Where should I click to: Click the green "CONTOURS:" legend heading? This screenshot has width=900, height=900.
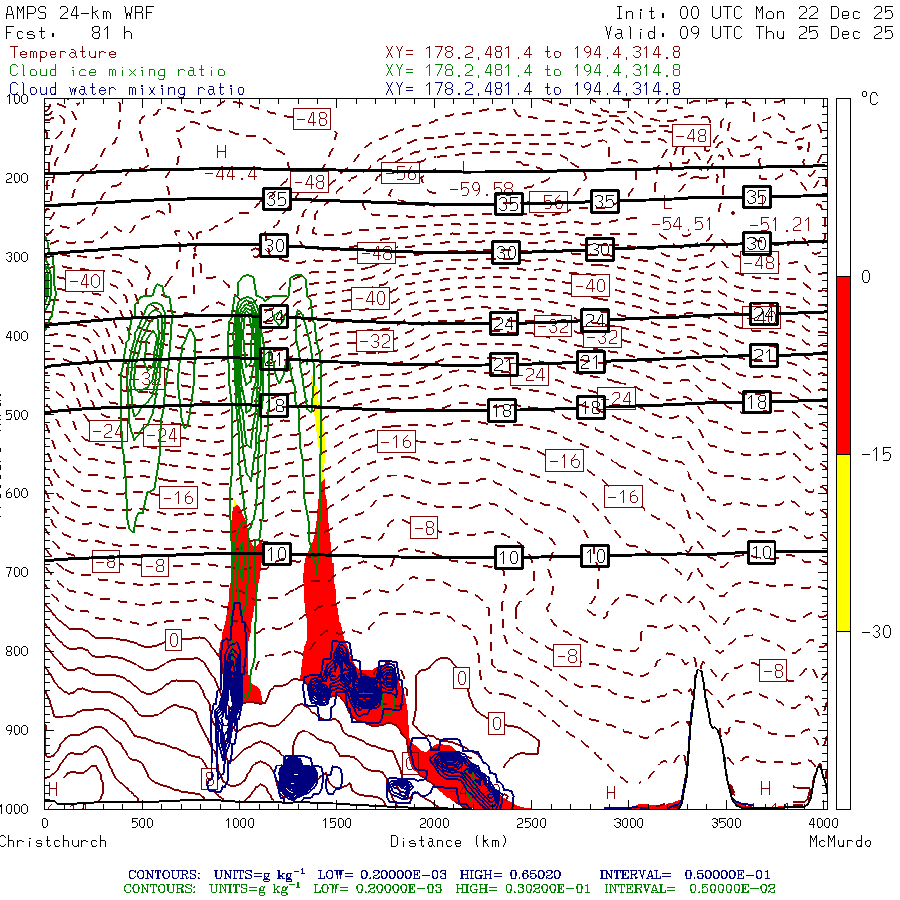coord(160,889)
